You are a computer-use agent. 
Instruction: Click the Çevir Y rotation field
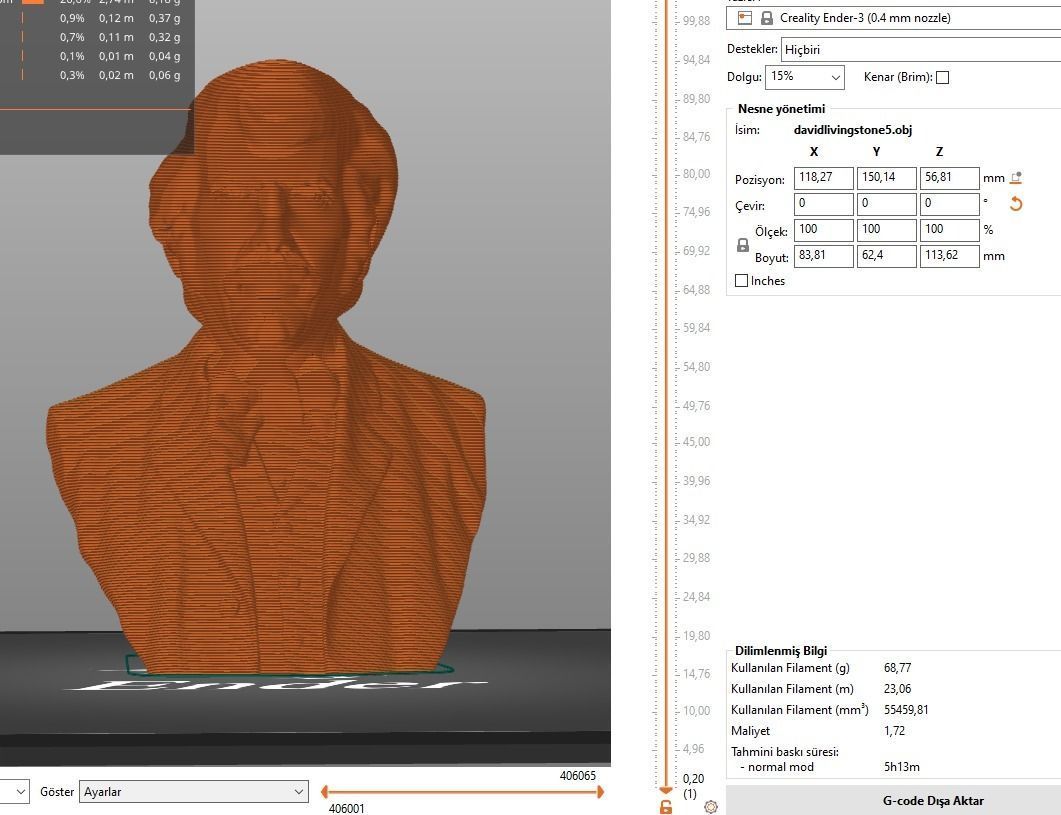pyautogui.click(x=886, y=204)
